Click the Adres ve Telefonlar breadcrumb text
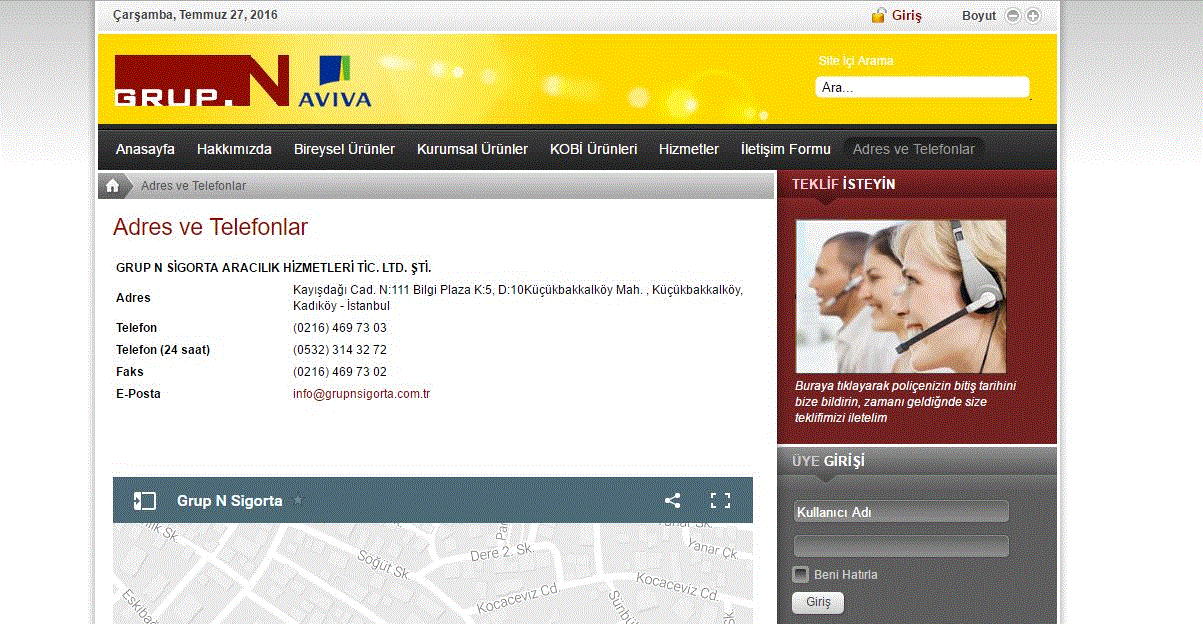The image size is (1203, 624). [x=193, y=186]
